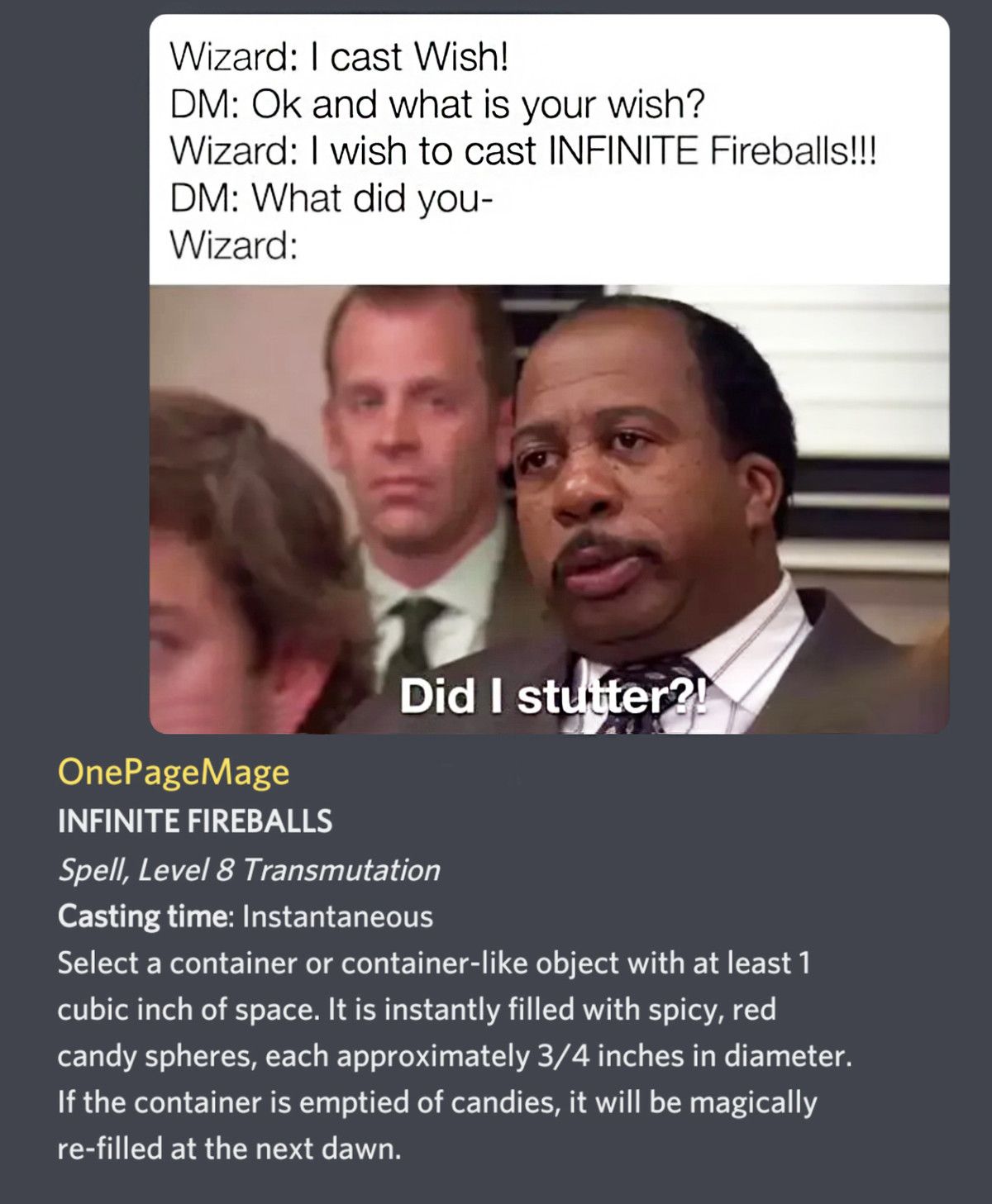Click the 're-filled at the next dawn' line

pos(229,1149)
